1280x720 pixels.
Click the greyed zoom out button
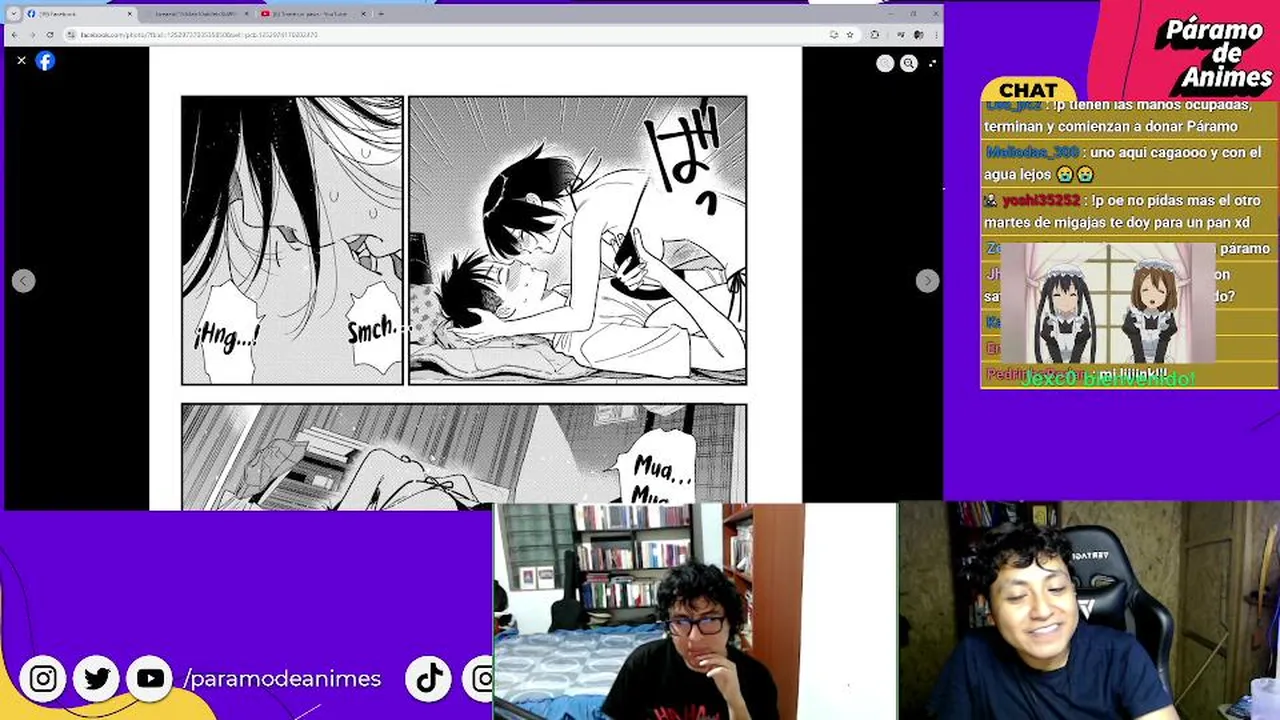885,63
